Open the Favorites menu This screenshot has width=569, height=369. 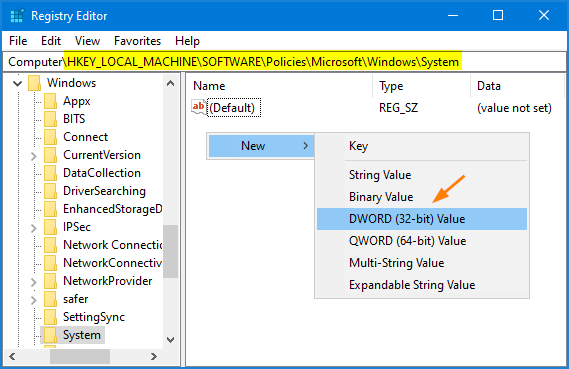[138, 41]
